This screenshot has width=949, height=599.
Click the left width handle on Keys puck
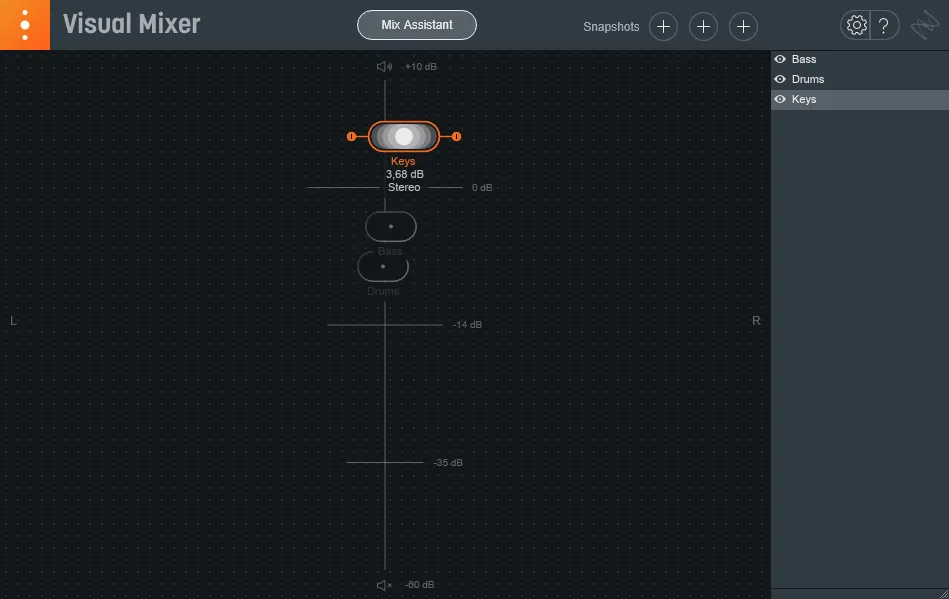350,136
